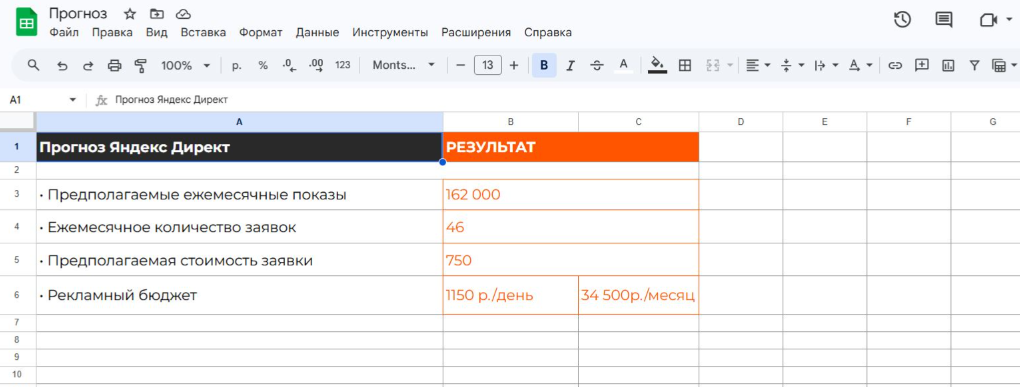1020x387 pixels.
Task: Open the Правка menu
Action: [x=112, y=33]
